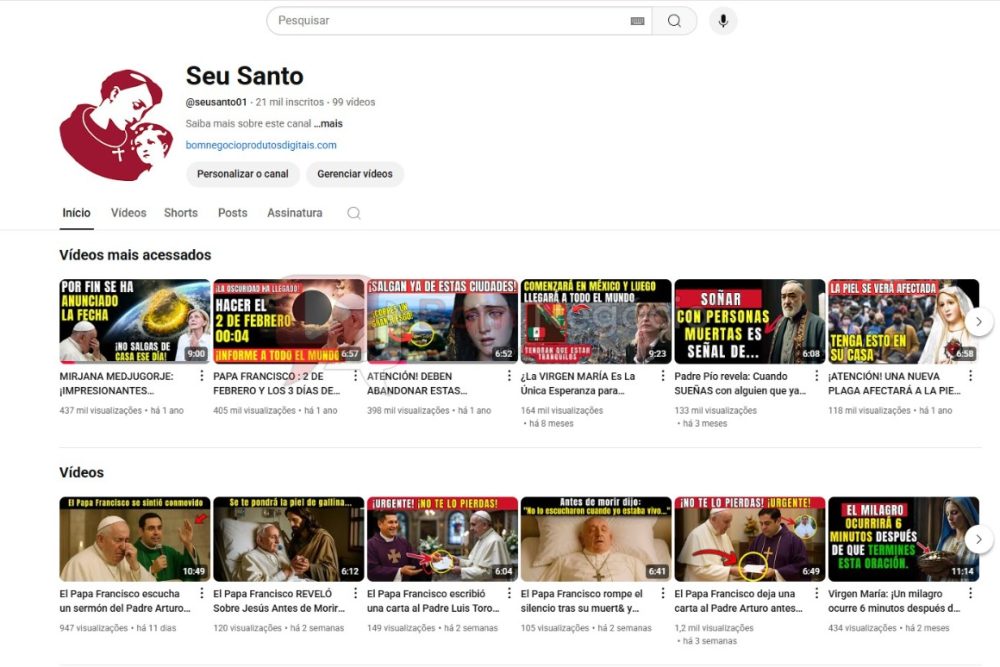
Task: Play HACER EL 2 DE FEBRERO thumbnail
Action: point(288,321)
